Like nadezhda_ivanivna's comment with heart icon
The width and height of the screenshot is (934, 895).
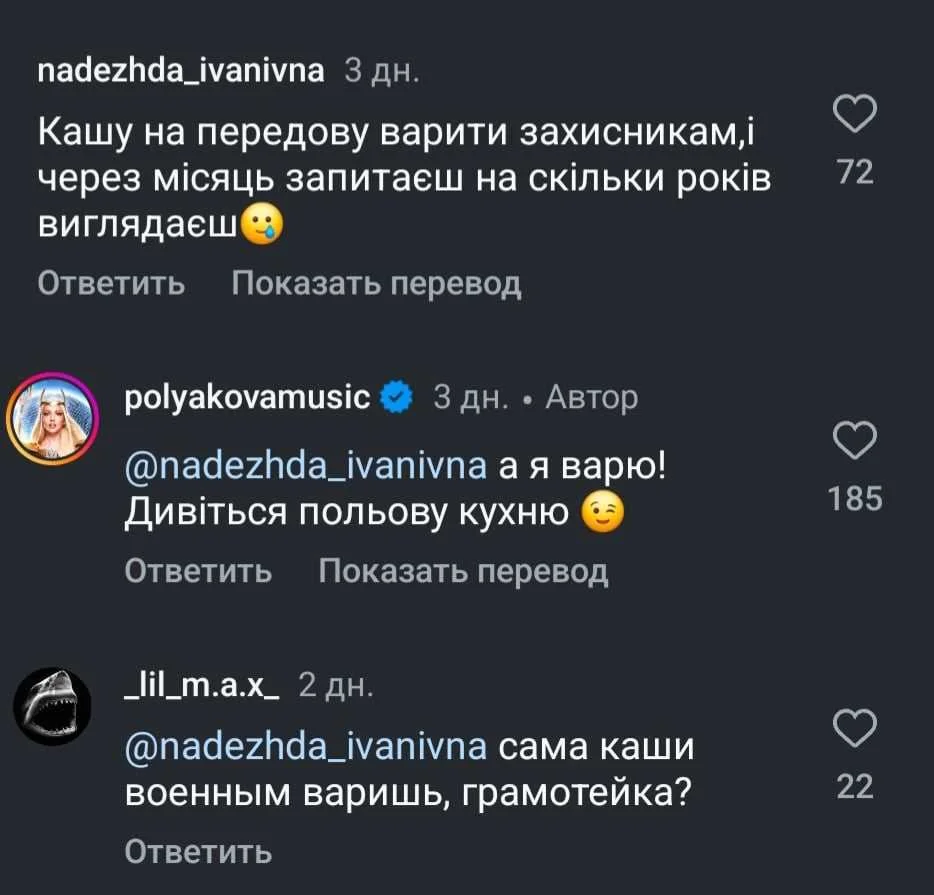pyautogui.click(x=855, y=116)
